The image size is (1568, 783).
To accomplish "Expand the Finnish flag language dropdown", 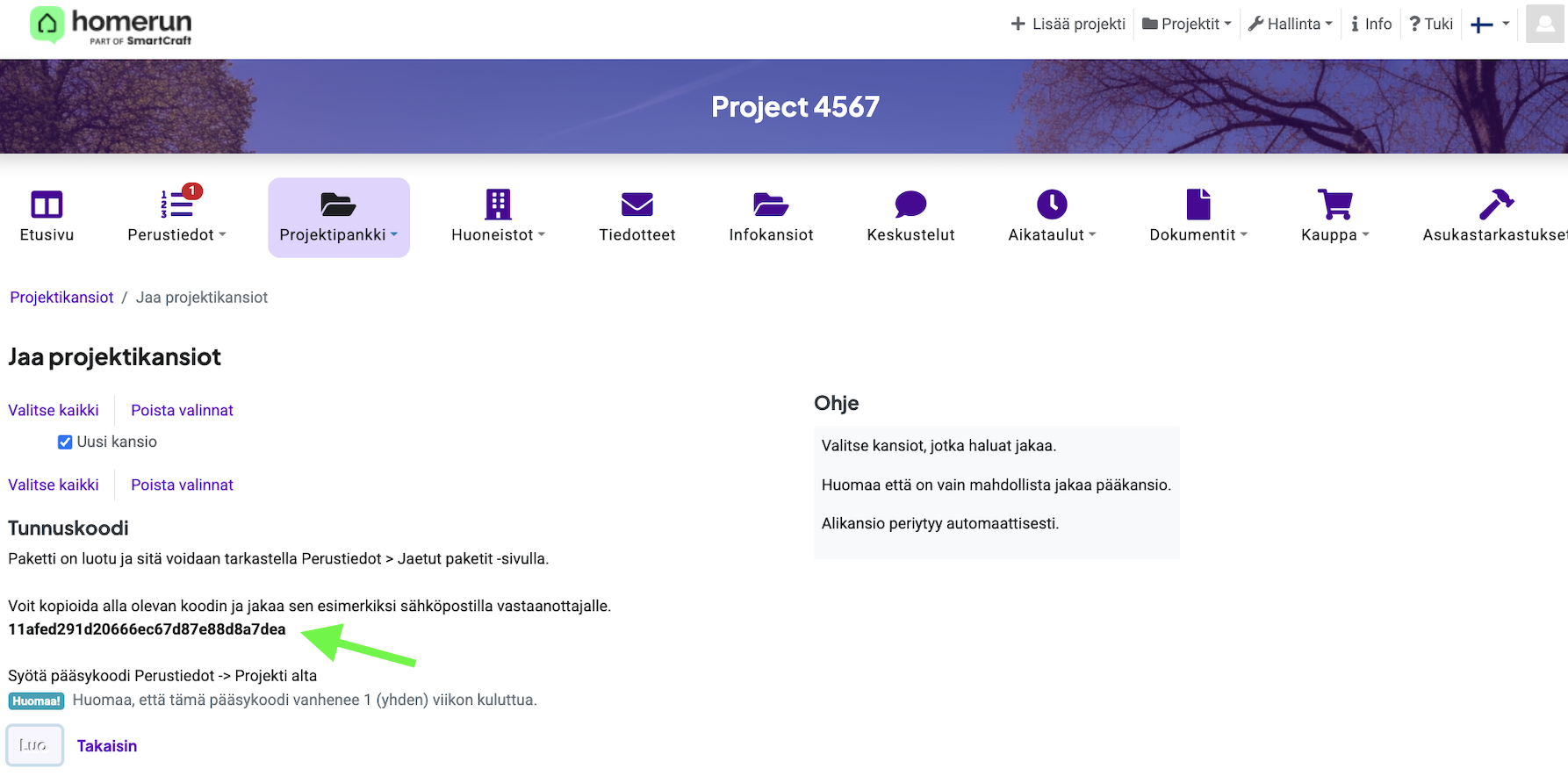I will (1490, 25).
